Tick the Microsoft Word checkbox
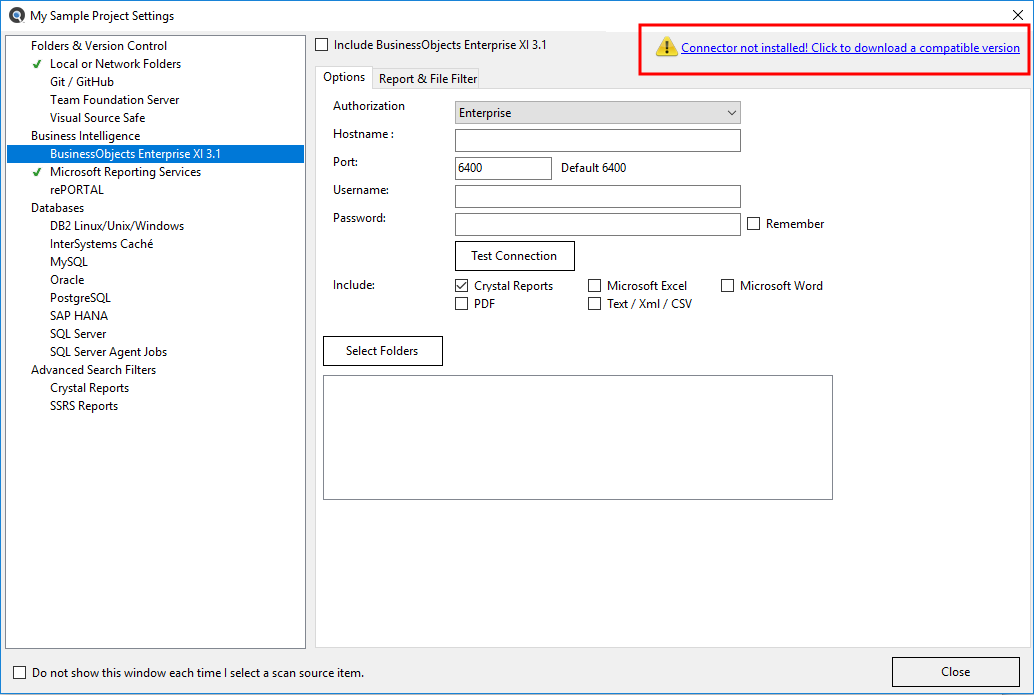This screenshot has height=695, width=1034. coord(727,286)
